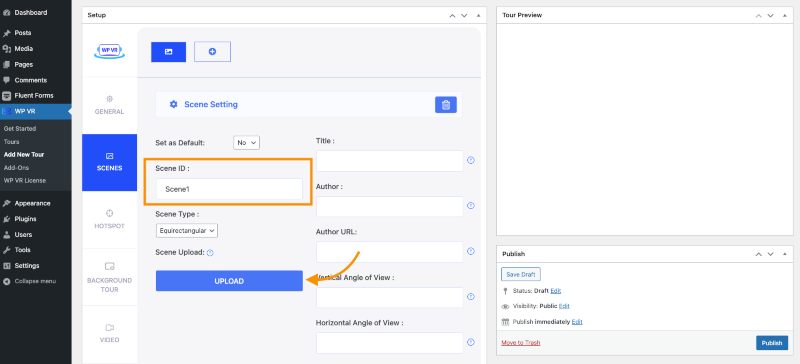Open the Scene Type Equirectangular dropdown

click(x=187, y=231)
